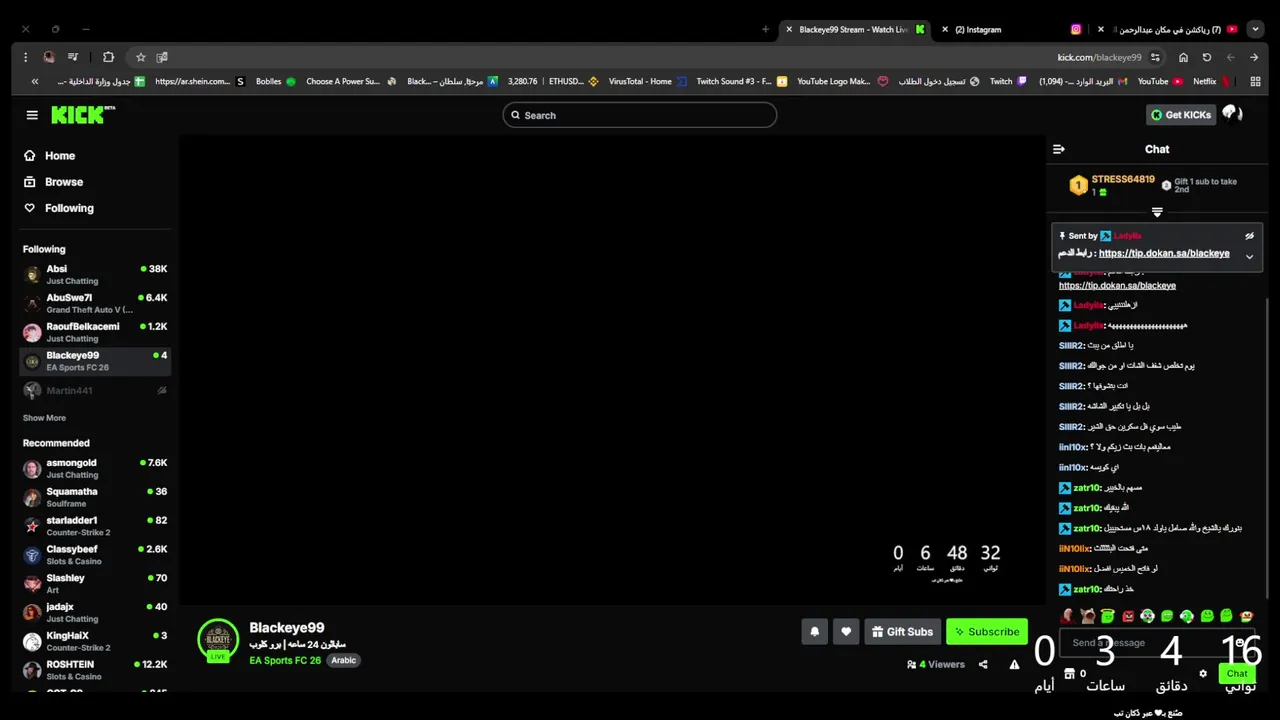Open RaoufBelkacemi channel in sidebar
Screen dimensions: 1280x720
[x=95, y=332]
